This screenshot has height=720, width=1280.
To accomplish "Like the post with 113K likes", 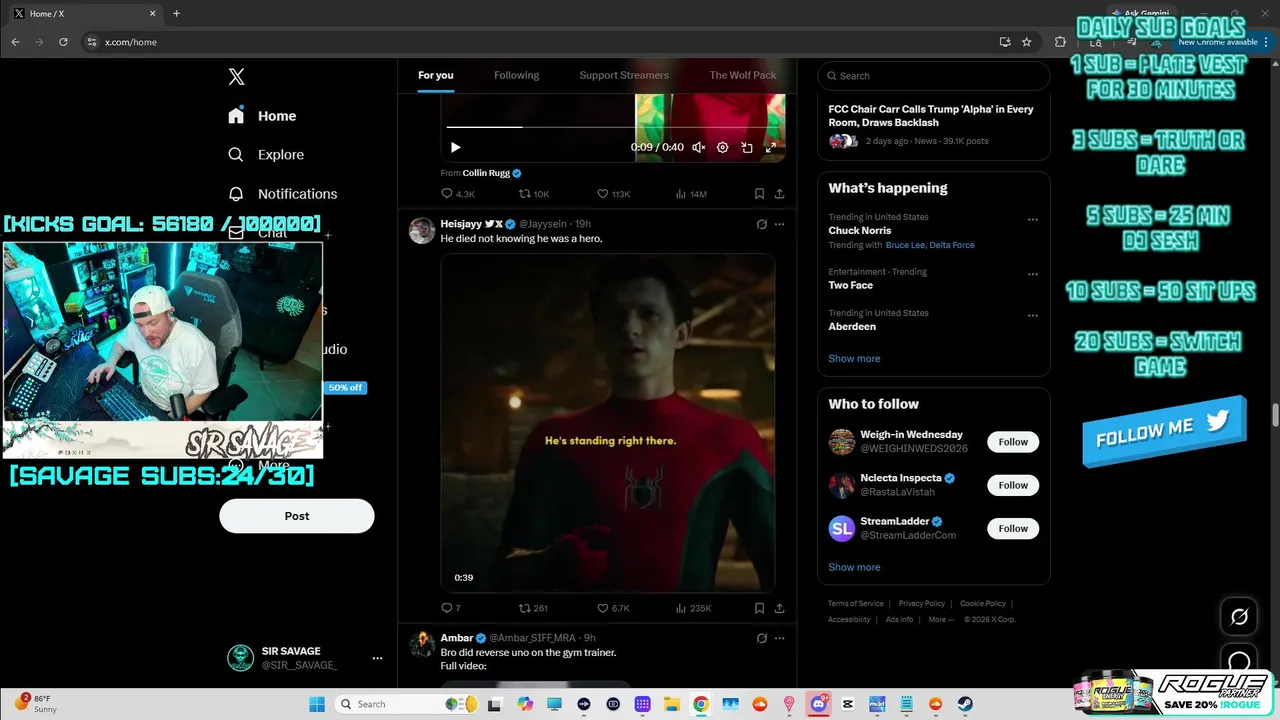I will pos(613,194).
